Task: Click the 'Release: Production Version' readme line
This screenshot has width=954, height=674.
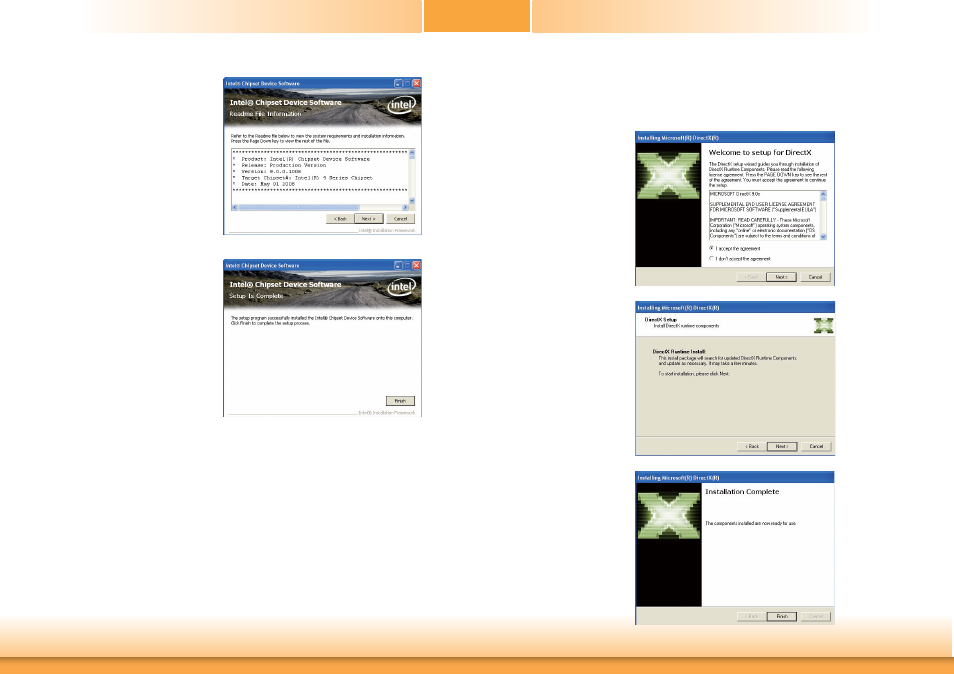Action: click(284, 165)
